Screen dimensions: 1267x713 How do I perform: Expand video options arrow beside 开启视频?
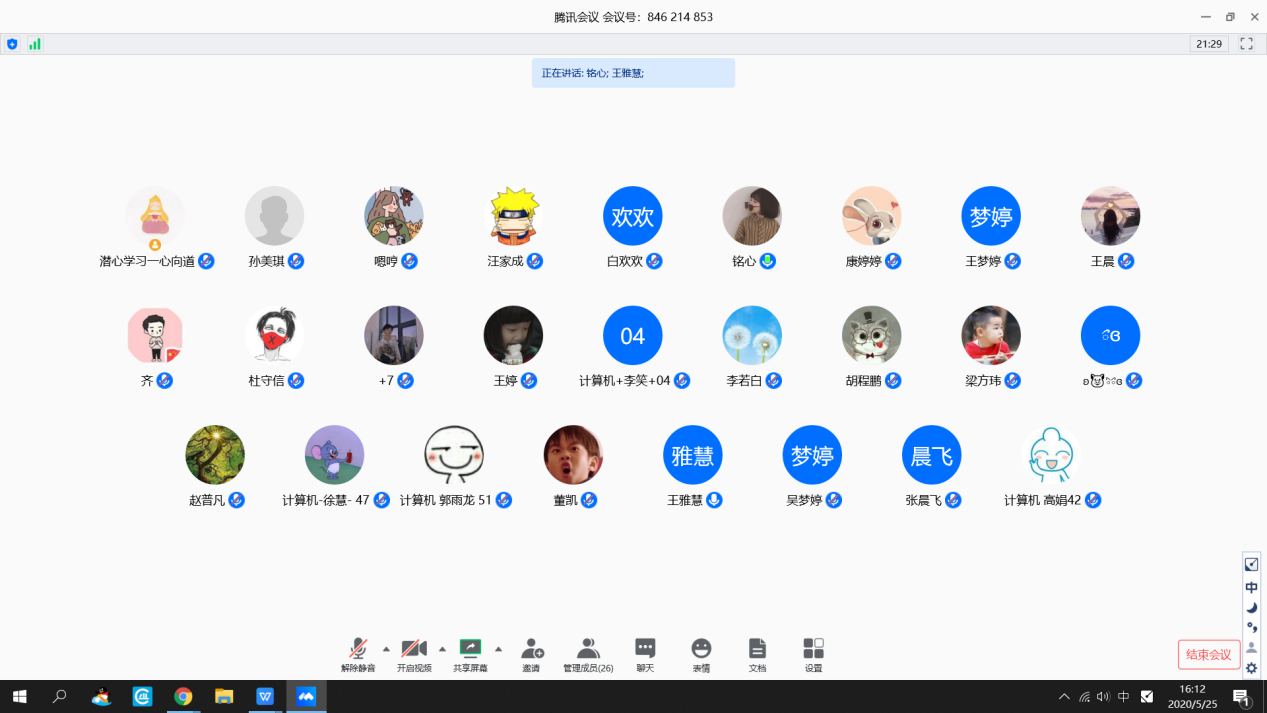point(442,649)
